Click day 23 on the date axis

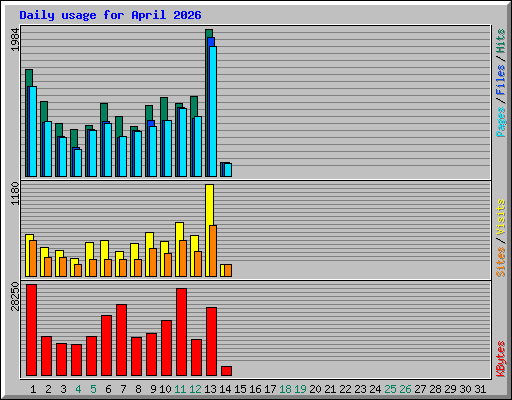pyautogui.click(x=360, y=389)
